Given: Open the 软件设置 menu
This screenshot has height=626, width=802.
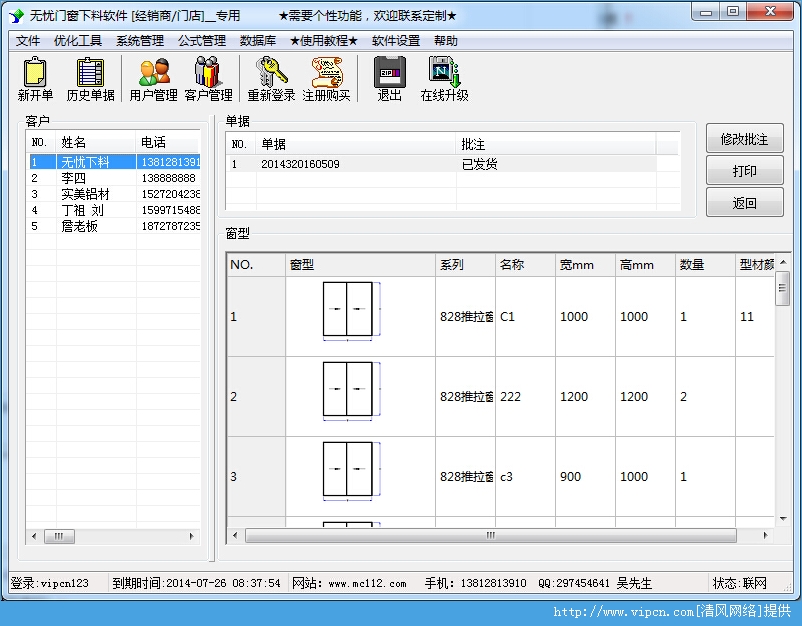Looking at the screenshot, I should (x=396, y=41).
